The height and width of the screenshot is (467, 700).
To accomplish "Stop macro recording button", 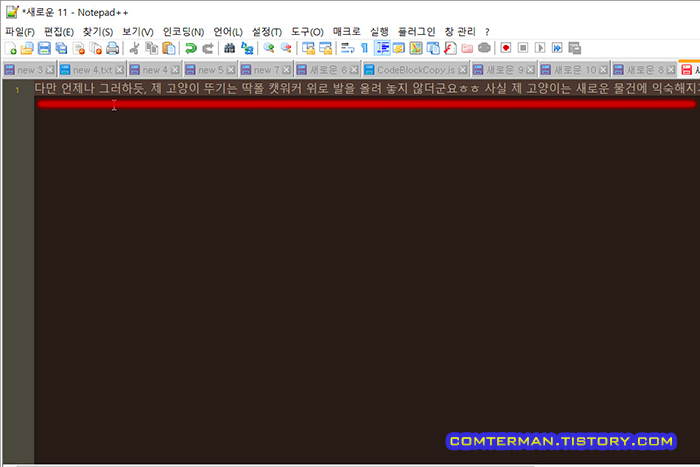I will tap(523, 48).
